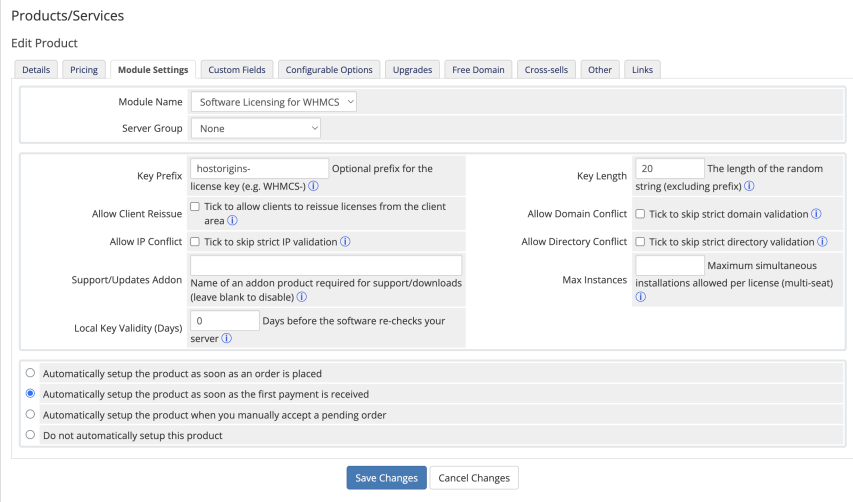
Task: Open info icon for Local Key Validity
Action: [x=226, y=338]
